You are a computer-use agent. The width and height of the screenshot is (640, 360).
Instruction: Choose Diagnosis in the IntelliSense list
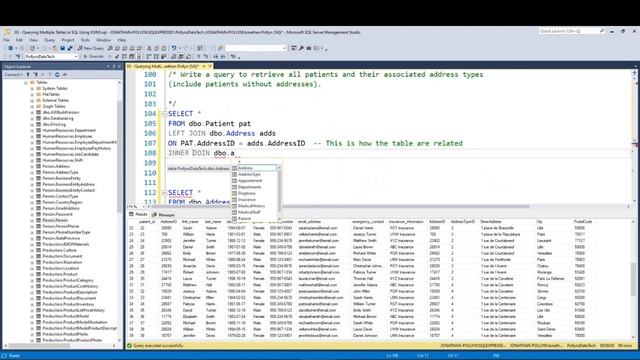point(254,193)
